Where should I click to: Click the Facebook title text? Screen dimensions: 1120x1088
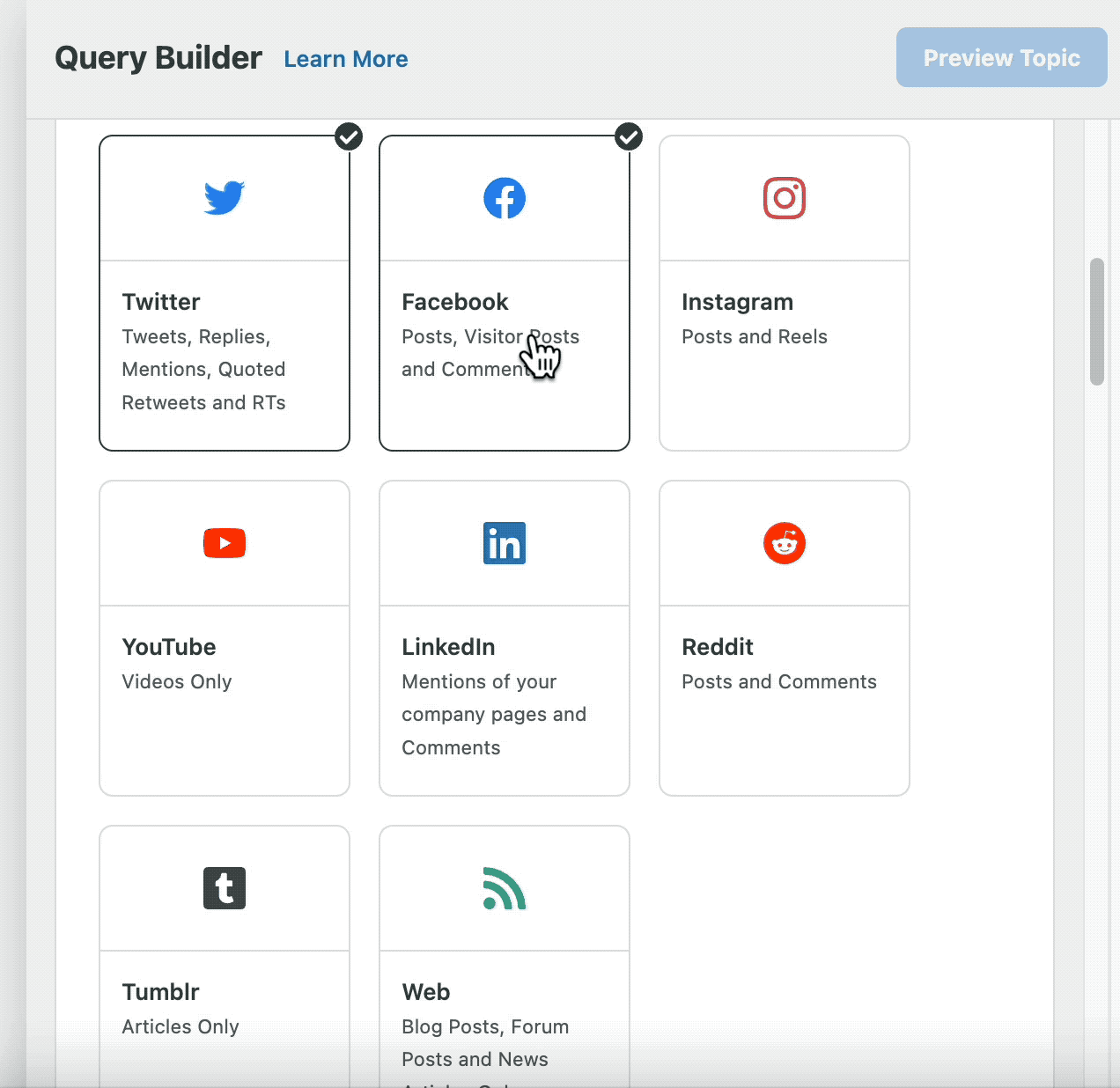coord(455,302)
